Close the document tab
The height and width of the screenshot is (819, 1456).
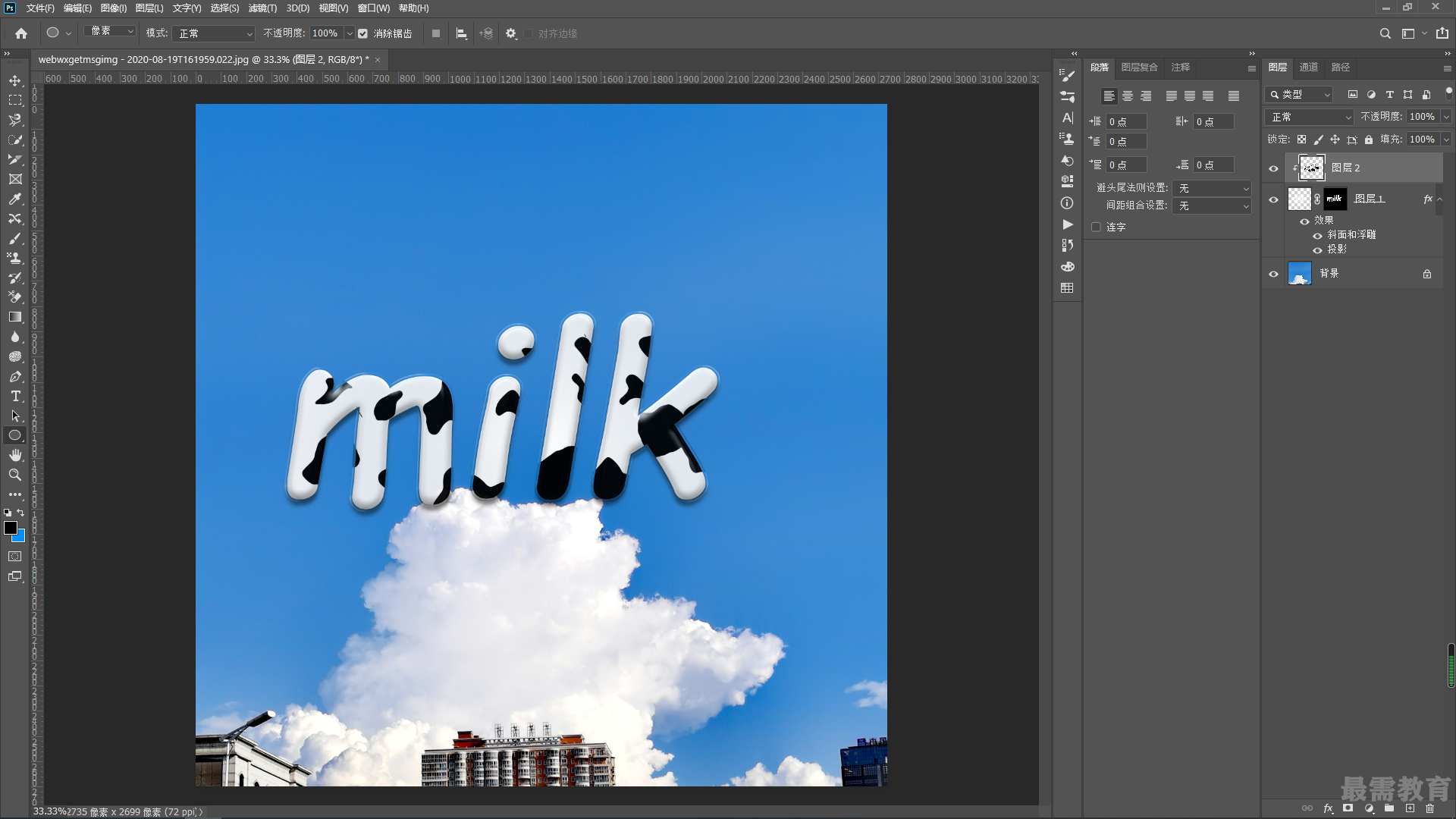378,60
